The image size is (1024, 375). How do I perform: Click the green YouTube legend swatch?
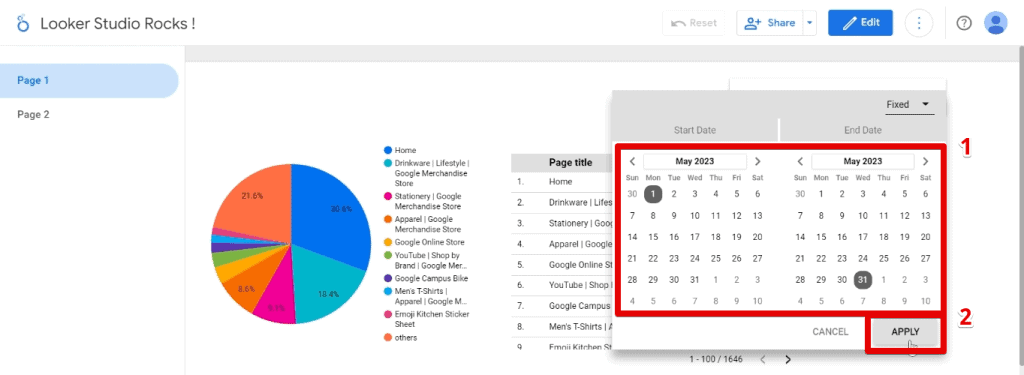pyautogui.click(x=388, y=255)
